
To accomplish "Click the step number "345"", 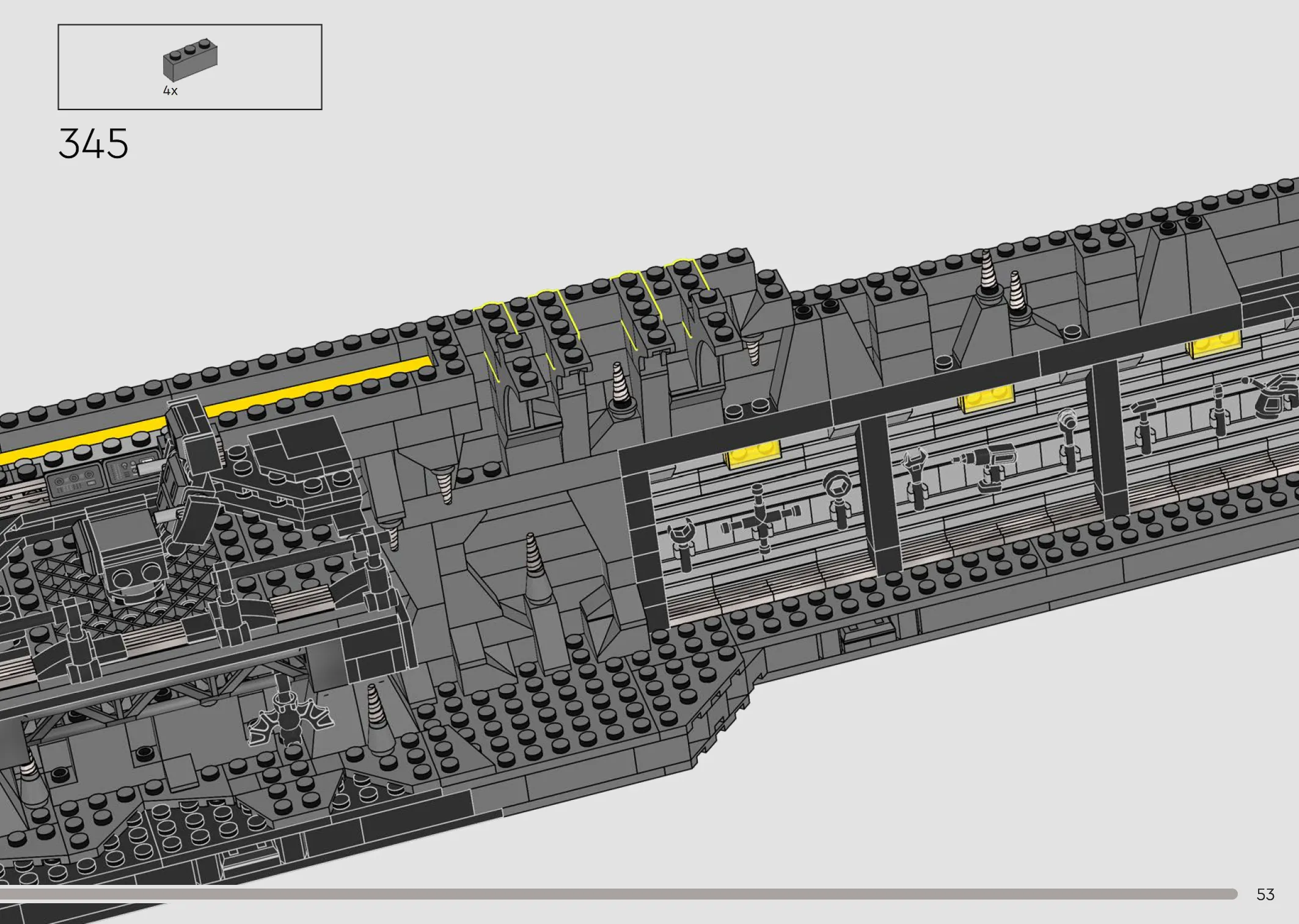I will 93,144.
